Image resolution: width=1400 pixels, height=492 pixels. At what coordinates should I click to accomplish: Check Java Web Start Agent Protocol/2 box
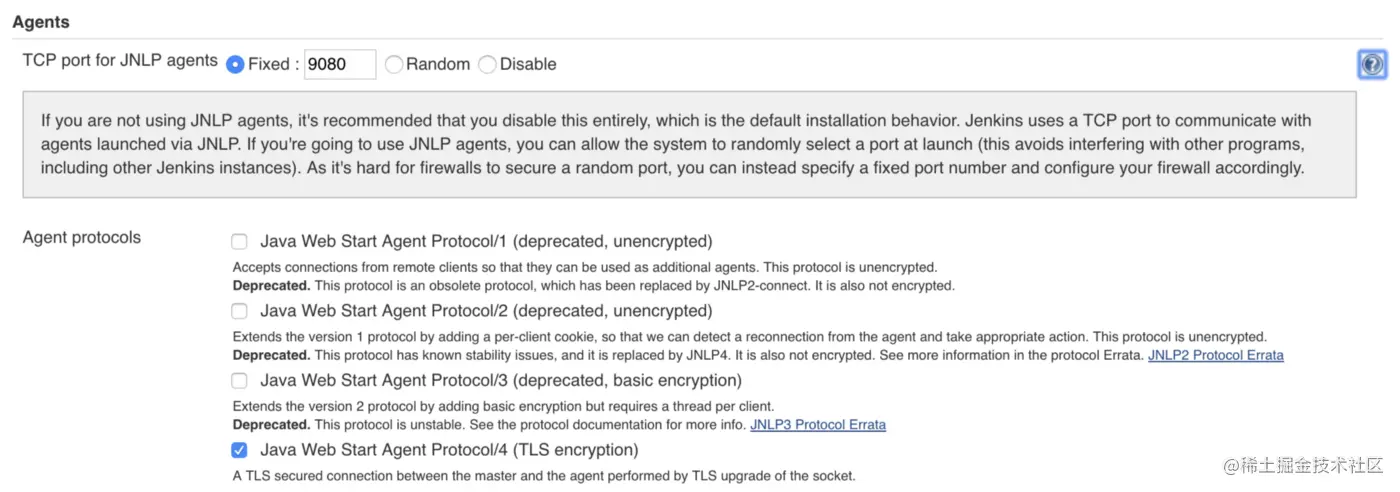[239, 311]
